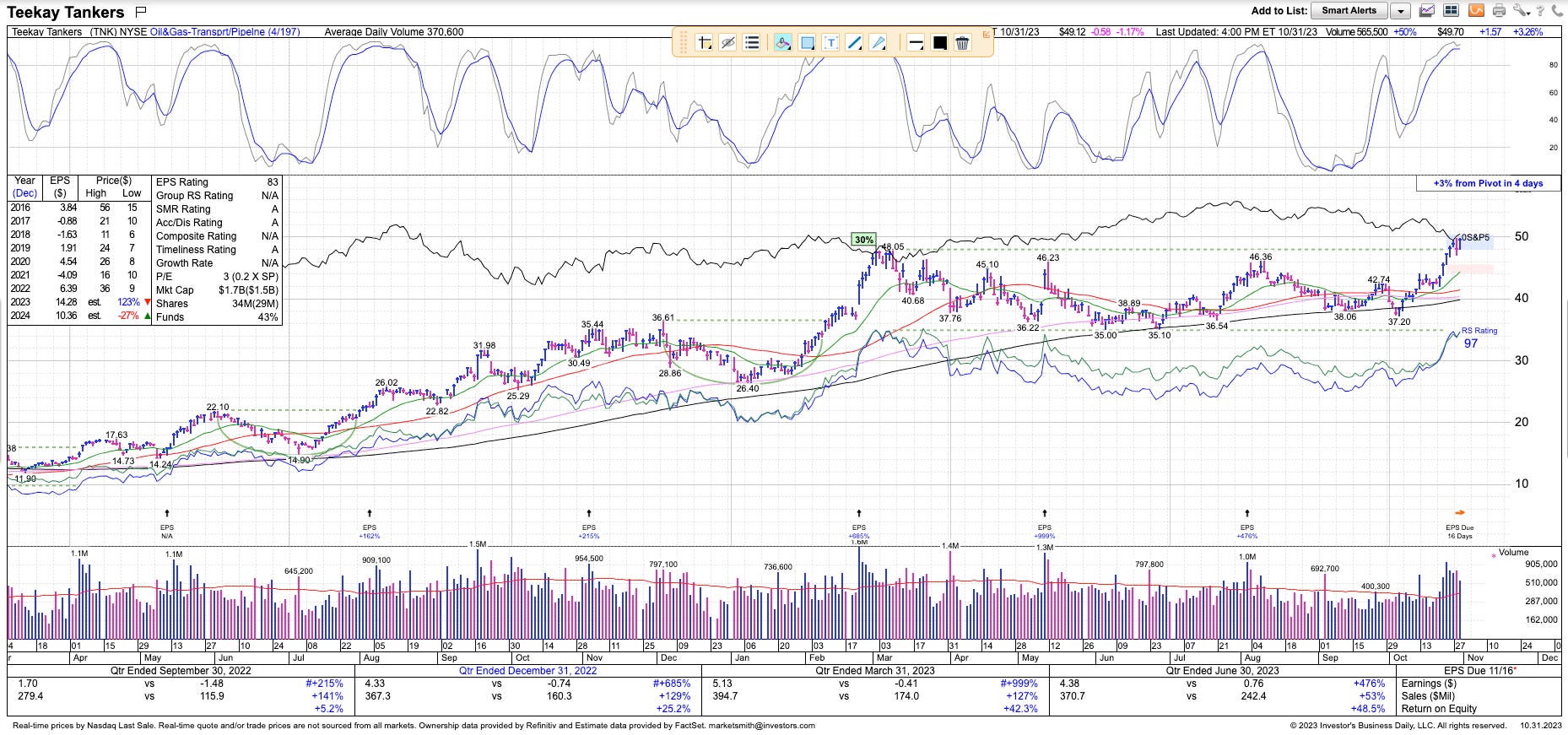Open the line thickness picker

[x=915, y=42]
